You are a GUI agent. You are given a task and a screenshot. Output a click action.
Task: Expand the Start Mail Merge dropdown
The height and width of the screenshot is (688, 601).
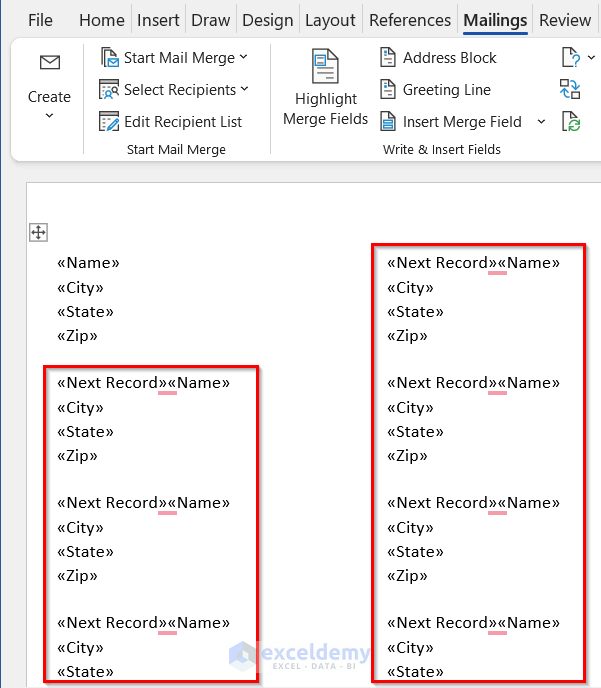coord(245,58)
